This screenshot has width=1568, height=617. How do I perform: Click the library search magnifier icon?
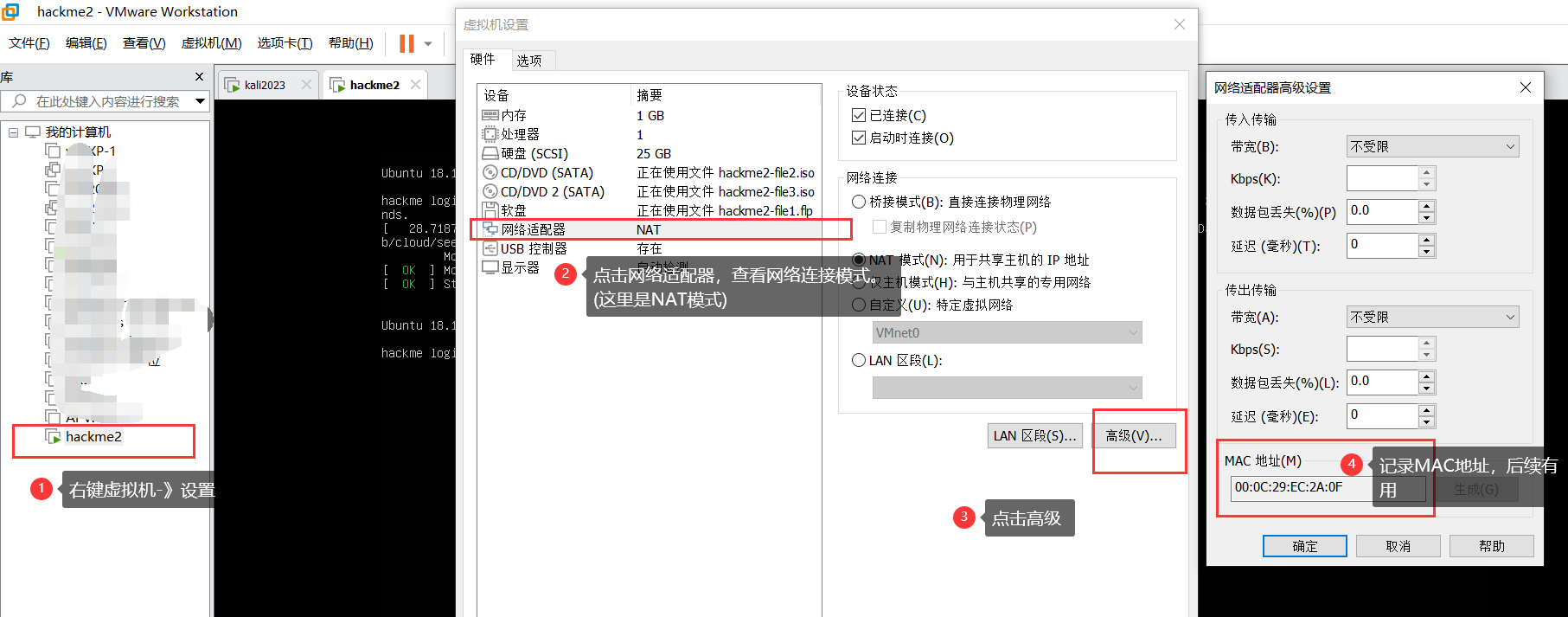coord(19,101)
